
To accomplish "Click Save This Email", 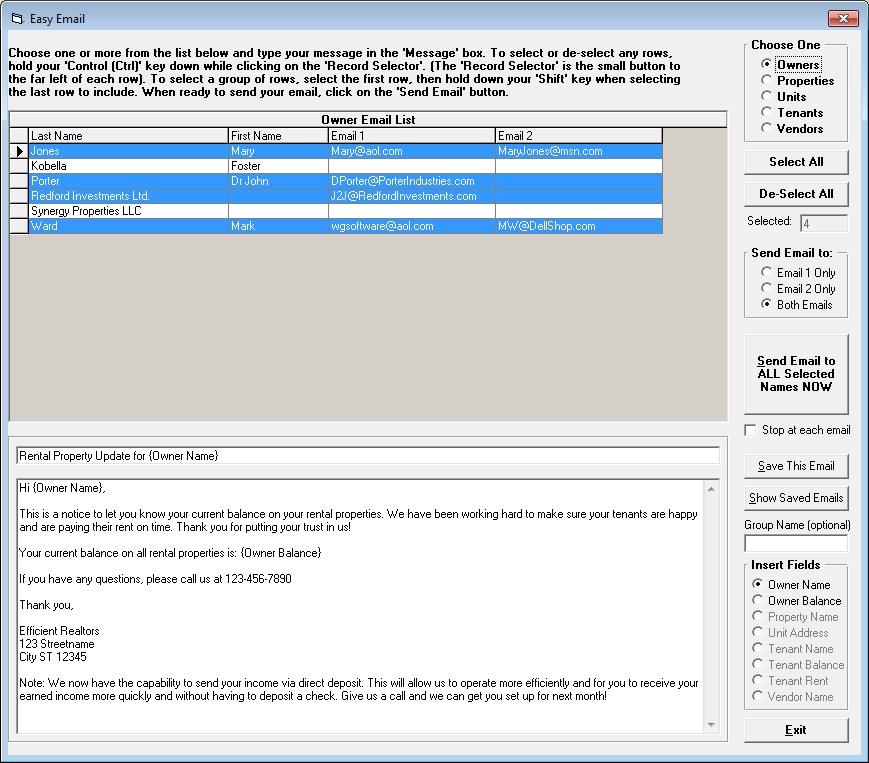I will click(795, 466).
